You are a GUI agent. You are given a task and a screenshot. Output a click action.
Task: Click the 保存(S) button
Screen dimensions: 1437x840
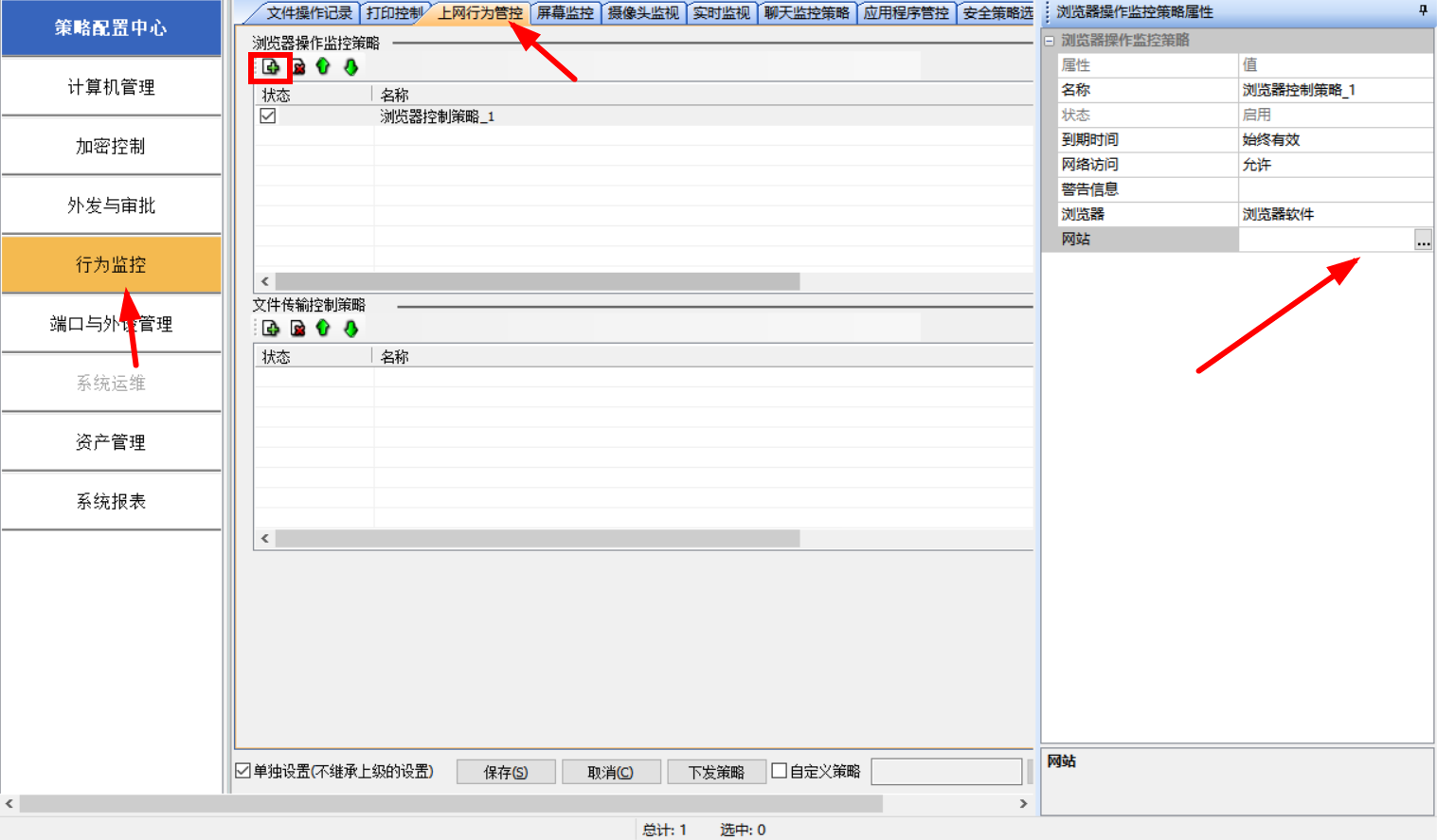click(x=505, y=772)
